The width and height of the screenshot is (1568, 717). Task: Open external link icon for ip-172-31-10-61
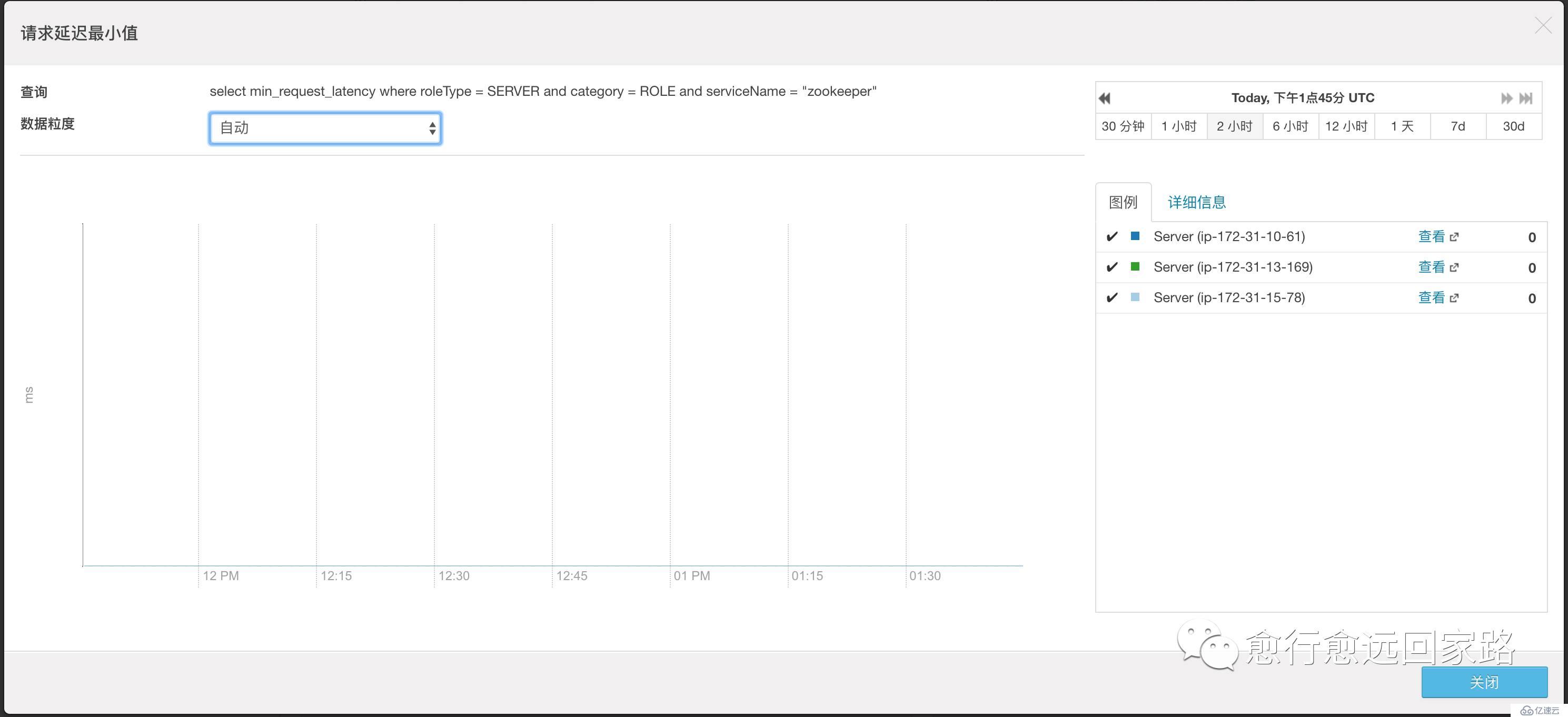pos(1454,237)
